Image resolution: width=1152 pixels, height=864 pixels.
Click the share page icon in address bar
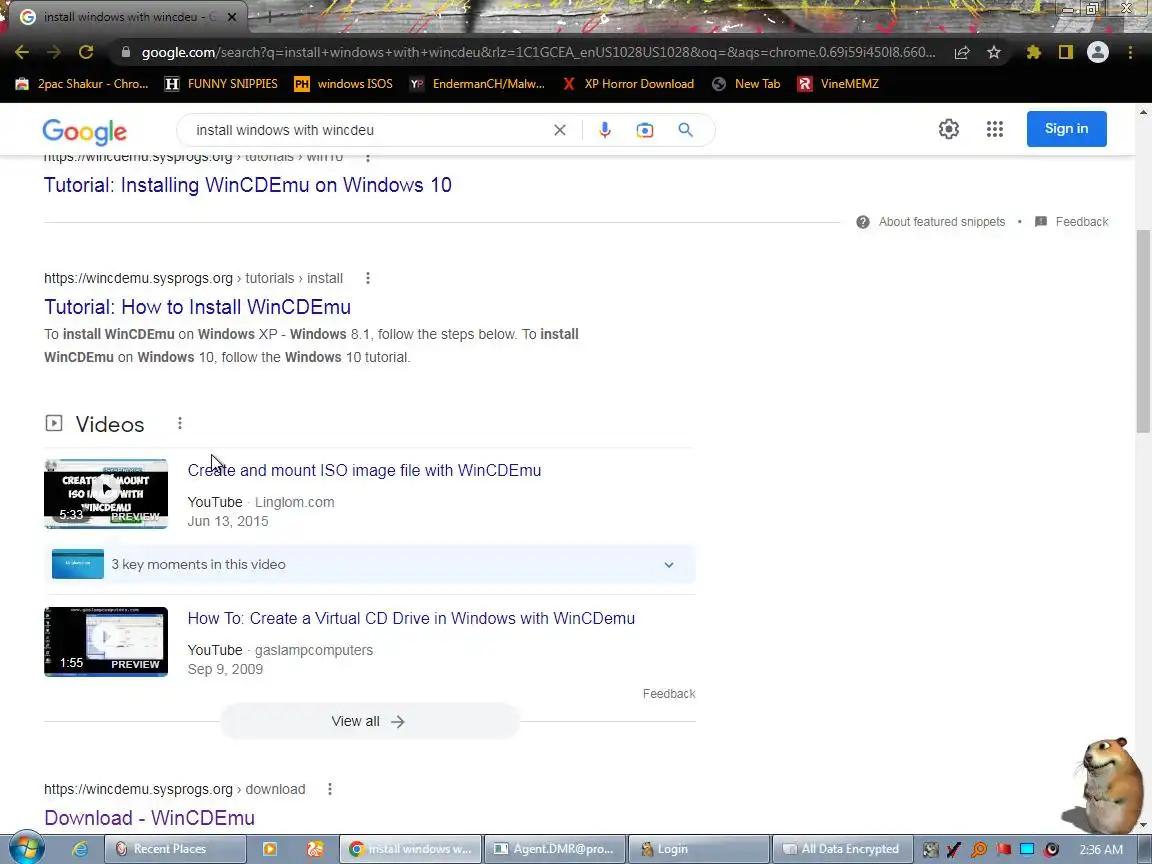click(962, 52)
